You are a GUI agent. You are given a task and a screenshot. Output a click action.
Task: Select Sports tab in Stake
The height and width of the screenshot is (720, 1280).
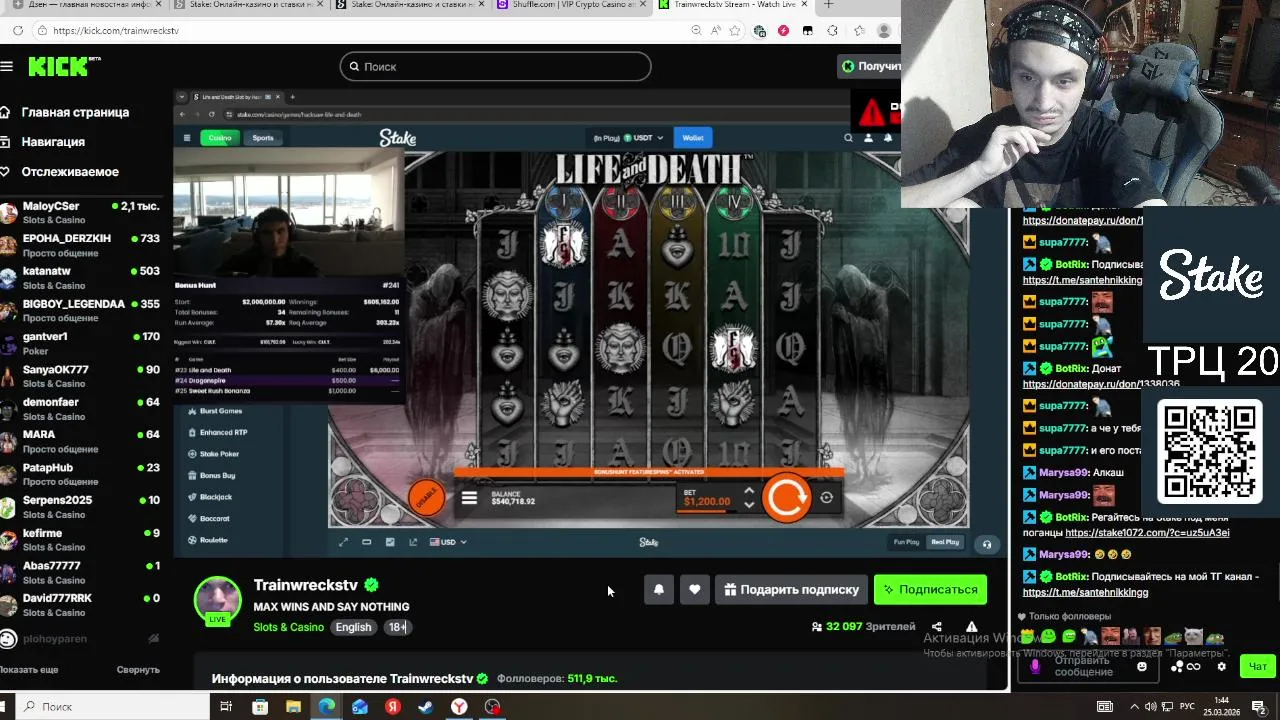pyautogui.click(x=263, y=138)
